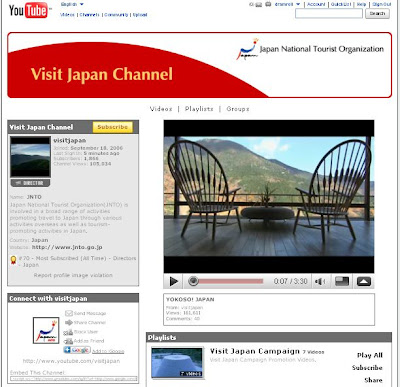Click the Embed This Channel code field
The height and width of the screenshot is (387, 400).
[73, 379]
